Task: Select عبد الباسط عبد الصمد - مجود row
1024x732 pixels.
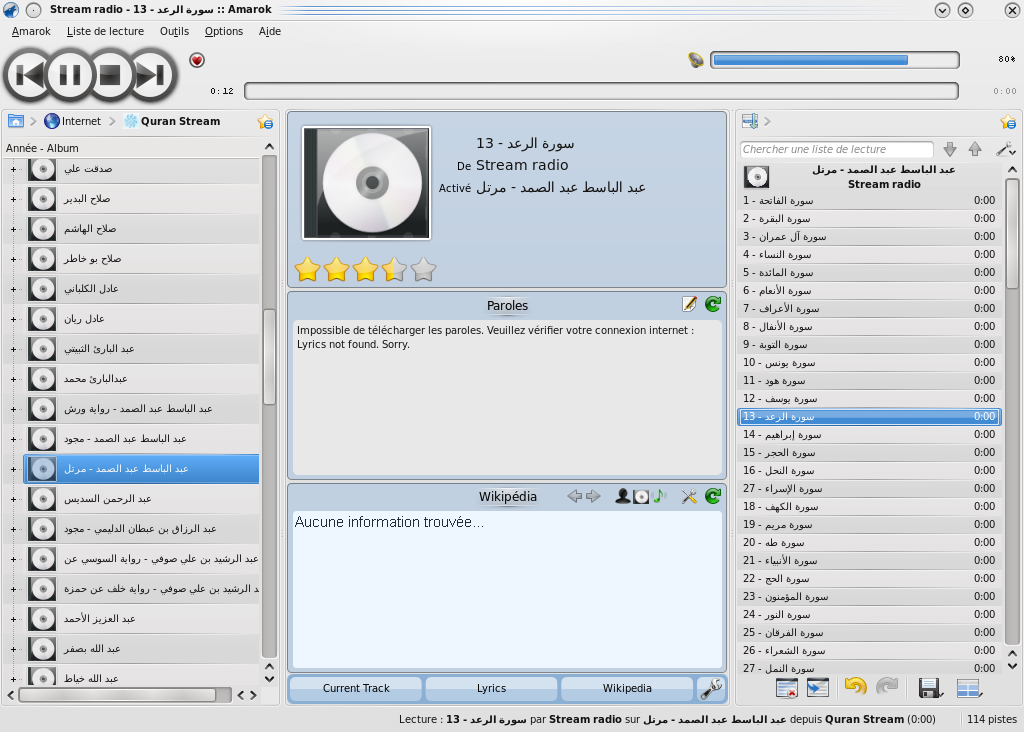Action: [x=142, y=439]
